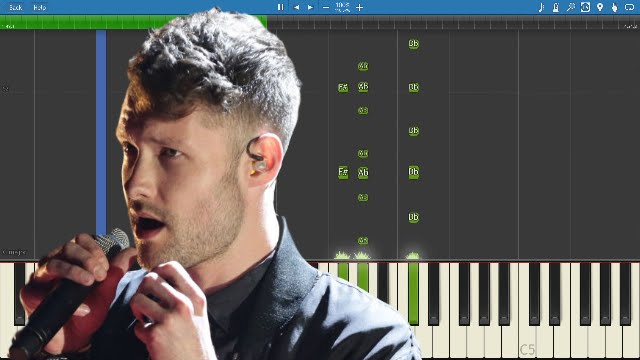Click the speed percentage readout
Screen dimensions: 640x360
(342, 7)
